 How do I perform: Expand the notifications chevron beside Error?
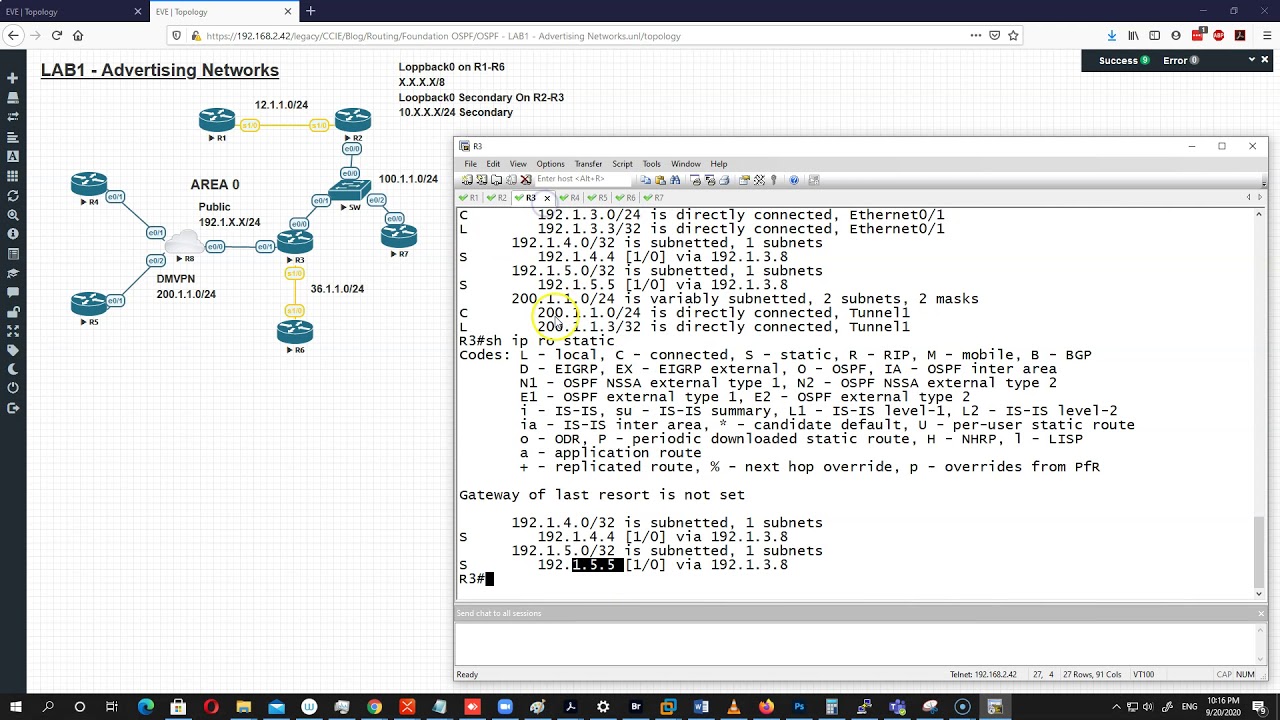click(1251, 60)
